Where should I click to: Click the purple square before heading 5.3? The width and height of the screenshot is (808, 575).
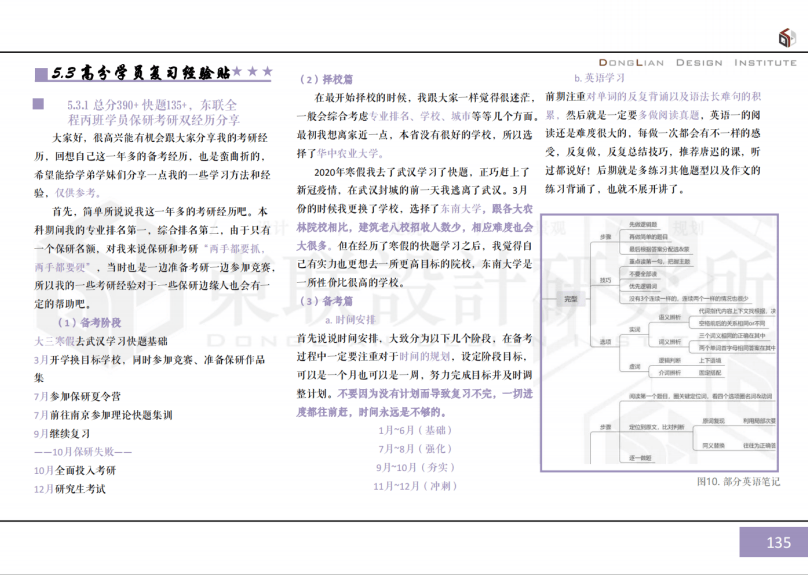[41, 74]
